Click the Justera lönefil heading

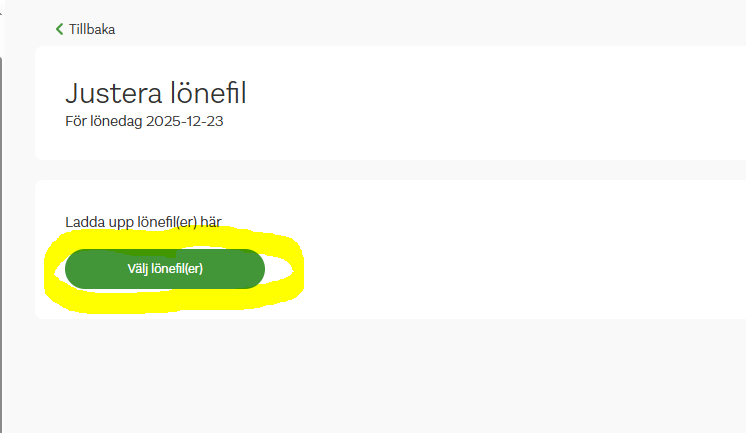(155, 94)
